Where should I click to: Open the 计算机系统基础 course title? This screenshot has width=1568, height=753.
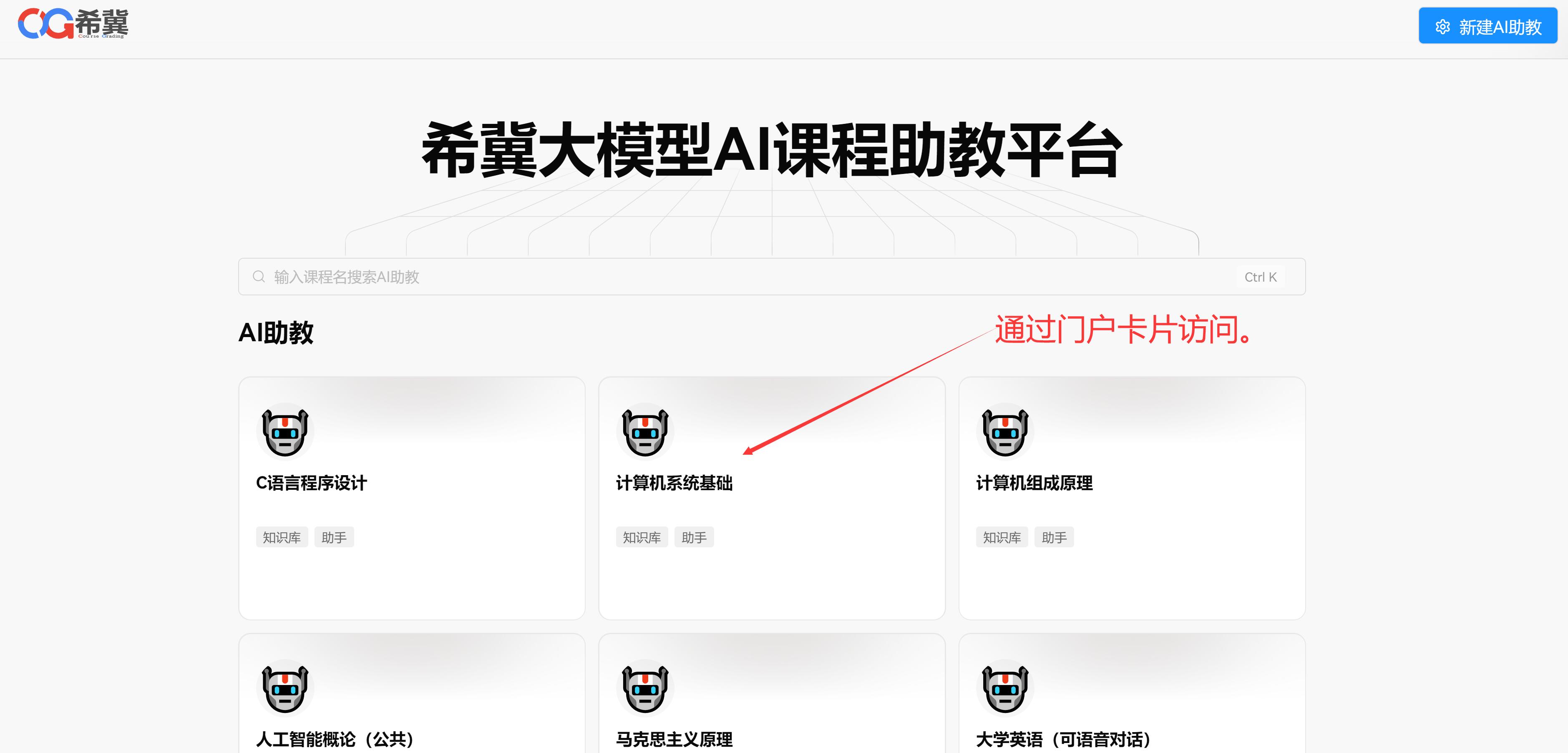(674, 483)
